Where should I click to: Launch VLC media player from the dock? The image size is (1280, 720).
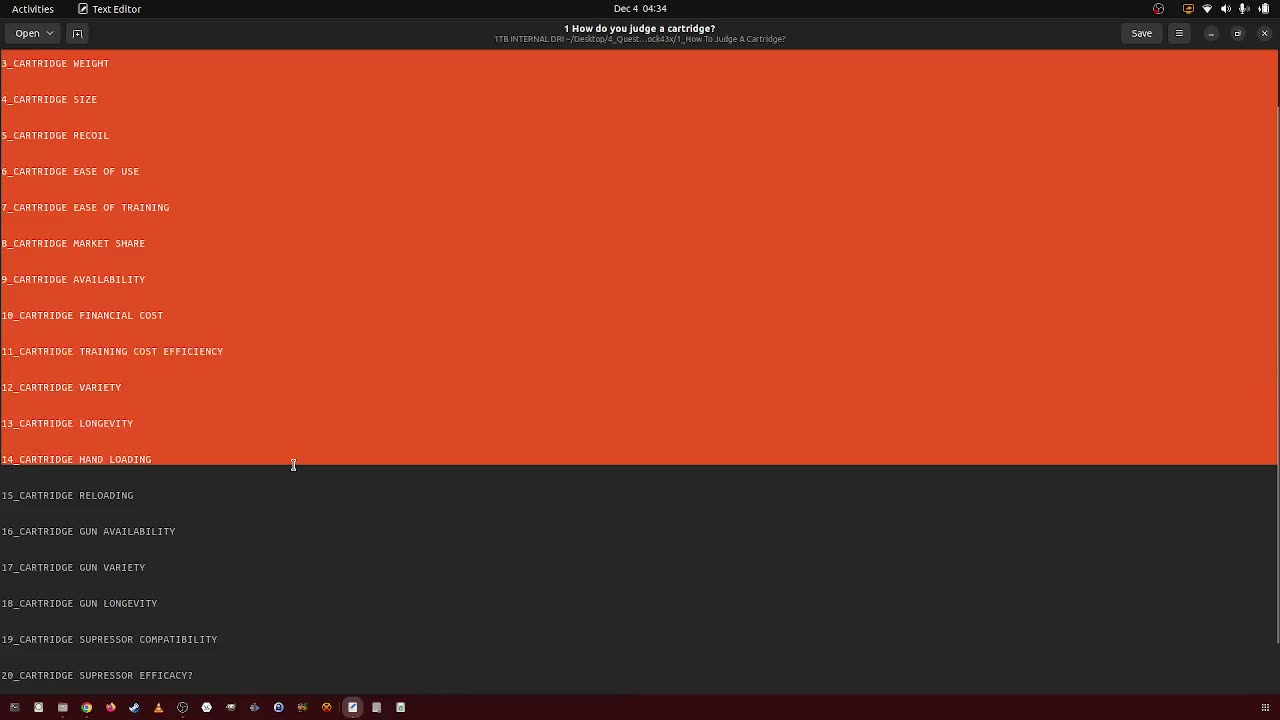158,707
